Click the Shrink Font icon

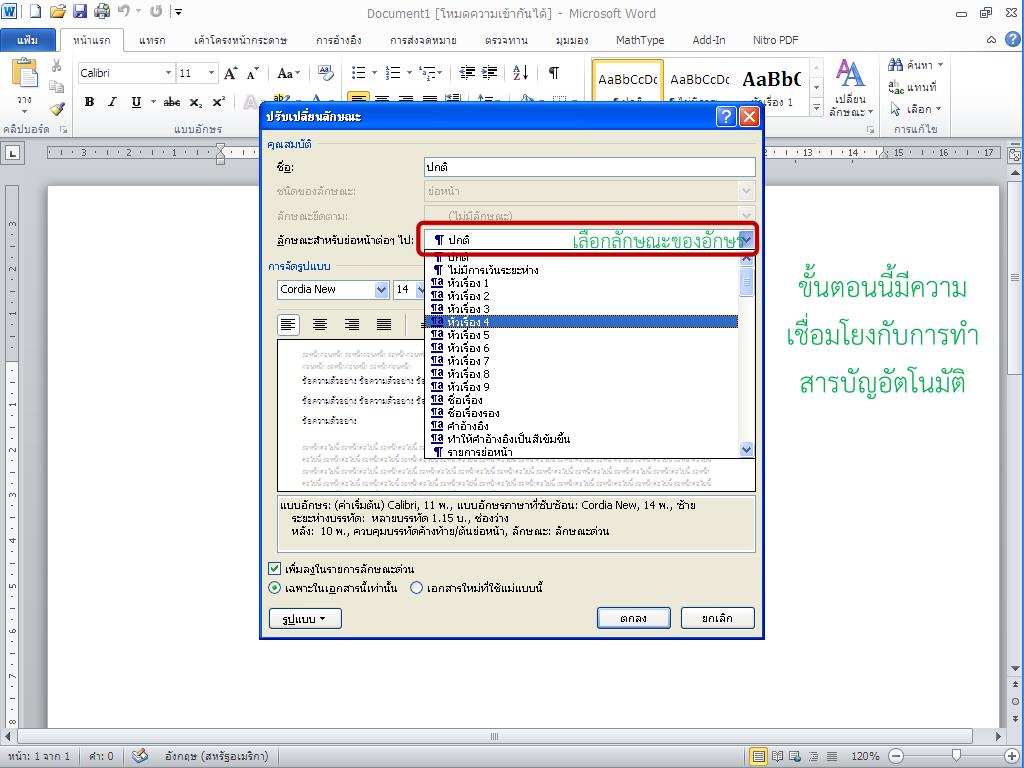[253, 73]
